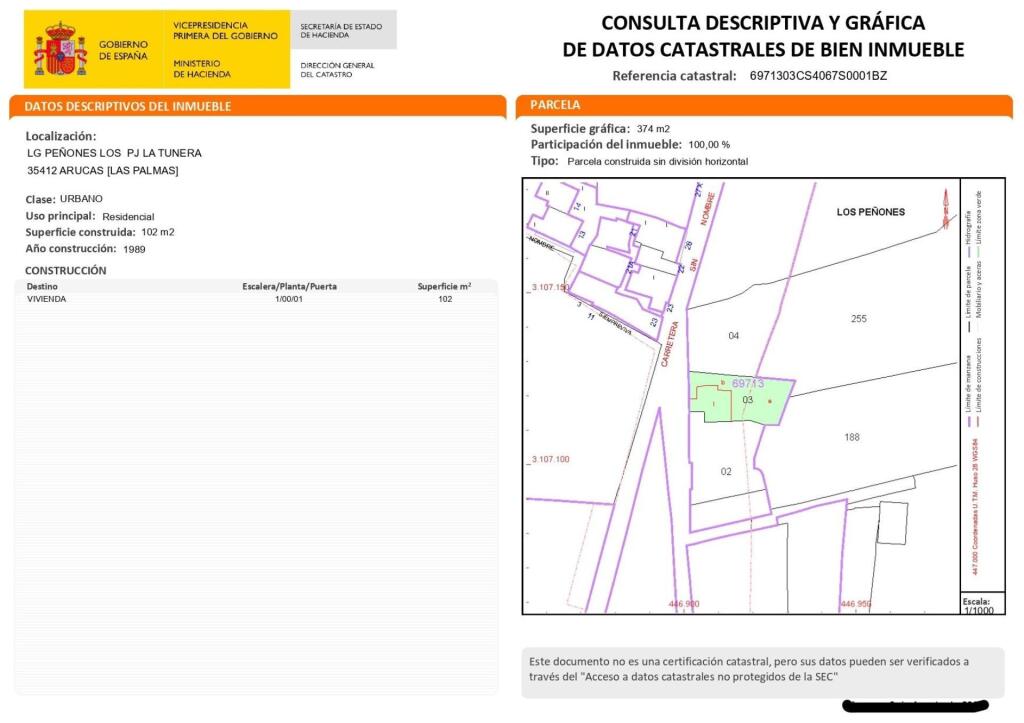Click the 'MINISTERIO DE HACIENDA' text in the header
The height and width of the screenshot is (723, 1024).
click(x=202, y=69)
